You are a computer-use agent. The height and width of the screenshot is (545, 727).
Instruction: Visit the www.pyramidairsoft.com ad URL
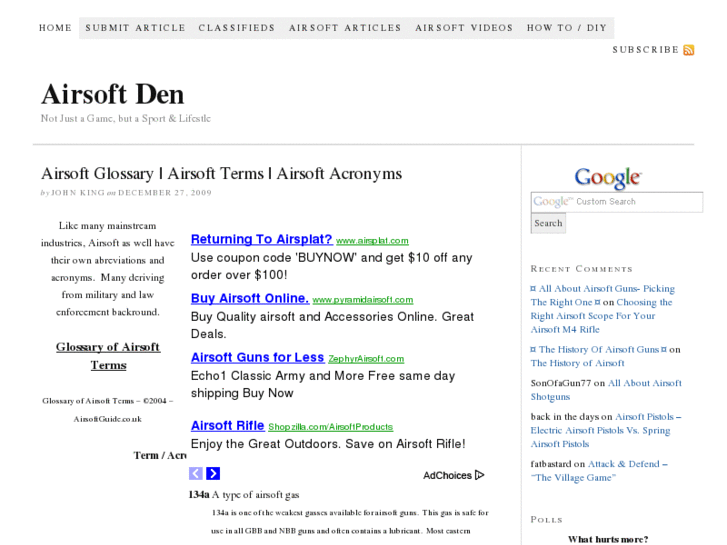(363, 300)
